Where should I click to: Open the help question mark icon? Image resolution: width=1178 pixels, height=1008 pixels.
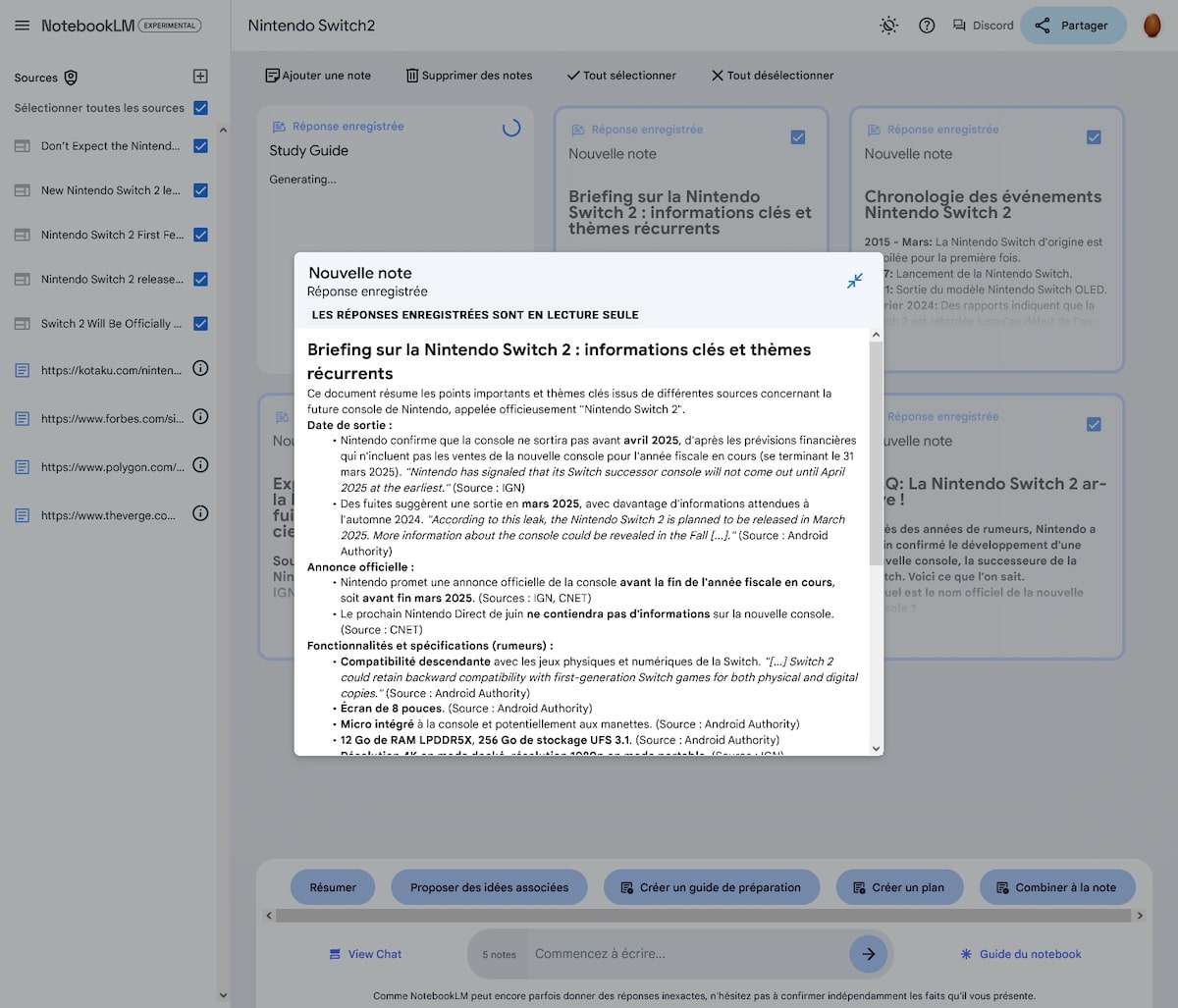coord(927,26)
